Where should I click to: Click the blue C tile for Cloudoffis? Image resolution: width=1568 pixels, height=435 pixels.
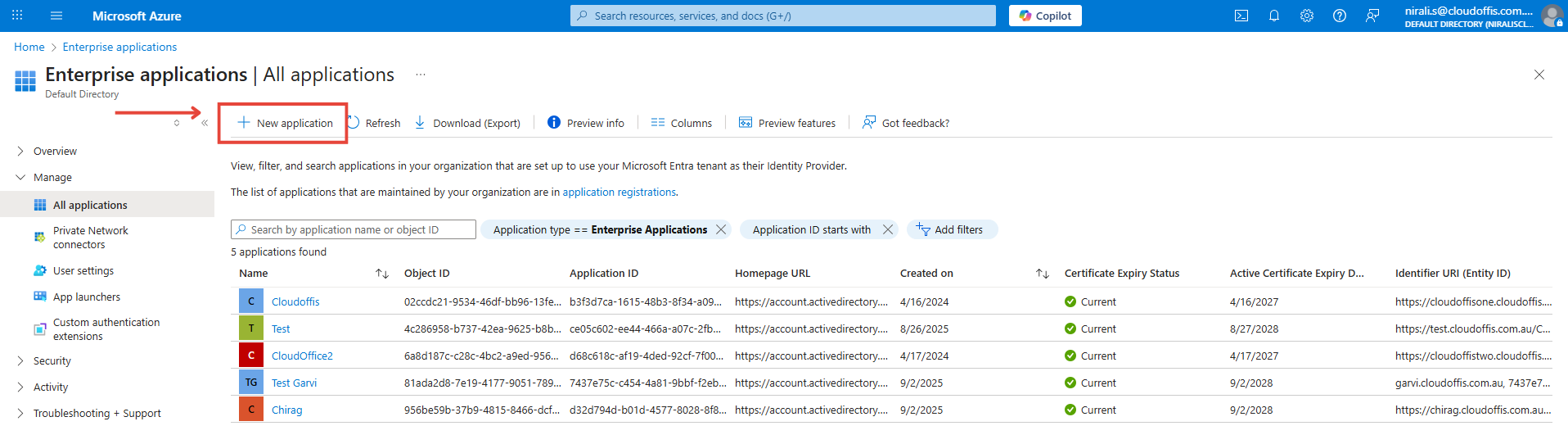[251, 301]
